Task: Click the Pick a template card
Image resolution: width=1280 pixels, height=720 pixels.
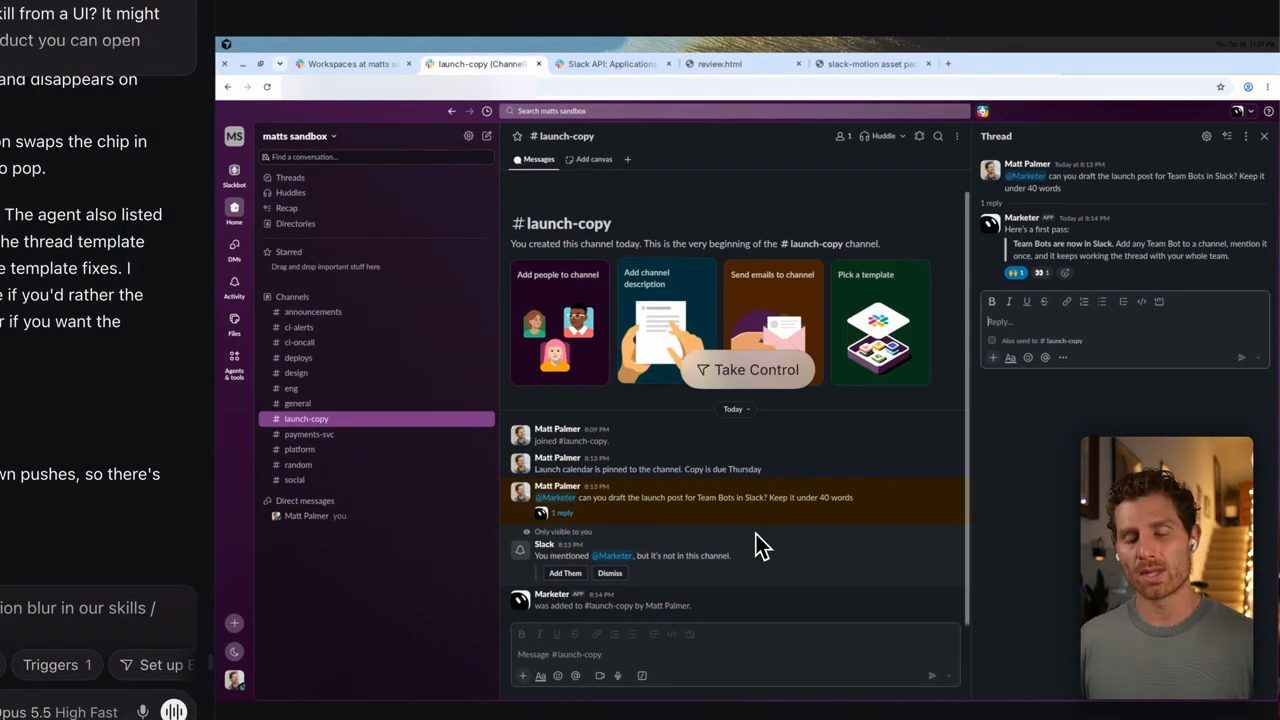Action: tap(879, 323)
